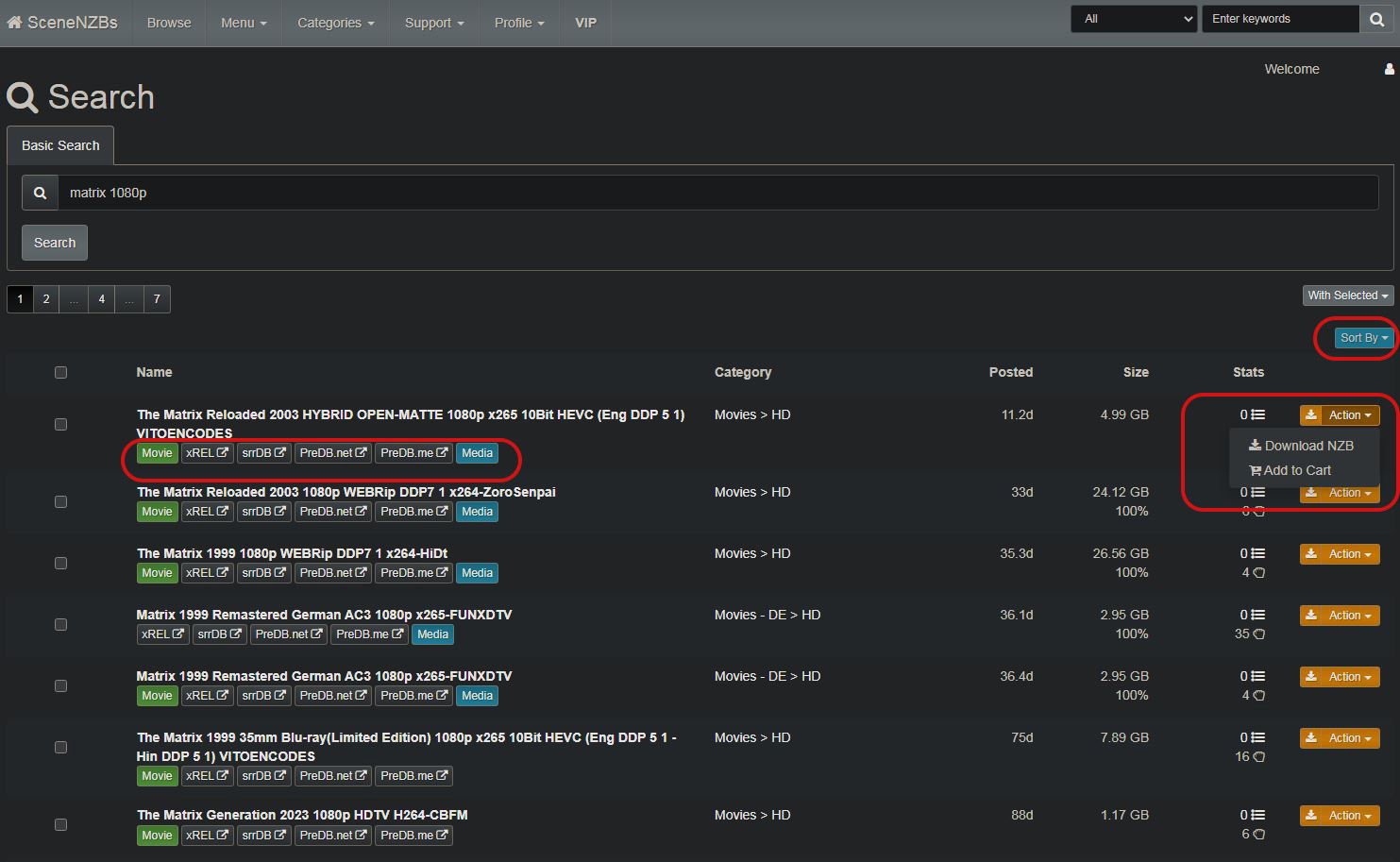Image resolution: width=1400 pixels, height=862 pixels.
Task: Go to the VIP page
Action: tap(586, 23)
